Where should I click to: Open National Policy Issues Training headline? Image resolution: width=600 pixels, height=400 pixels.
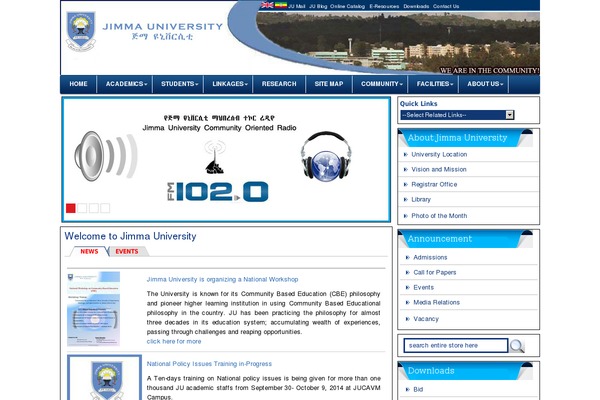click(x=209, y=364)
